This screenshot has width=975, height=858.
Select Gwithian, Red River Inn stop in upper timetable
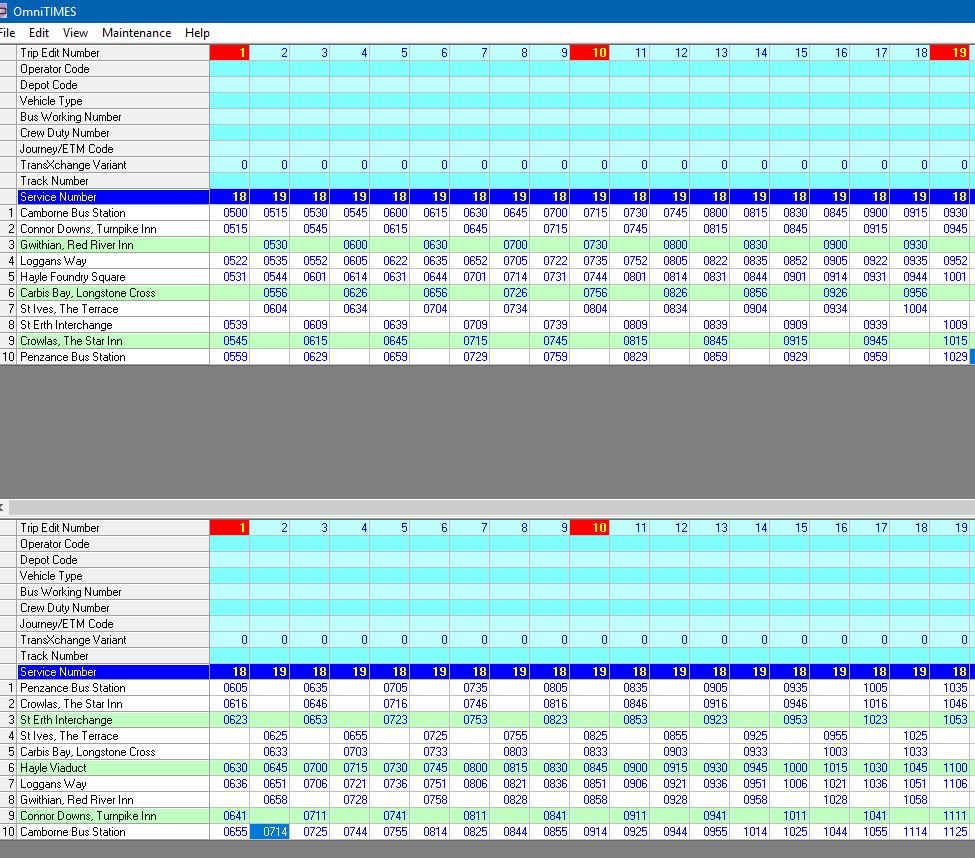point(76,245)
